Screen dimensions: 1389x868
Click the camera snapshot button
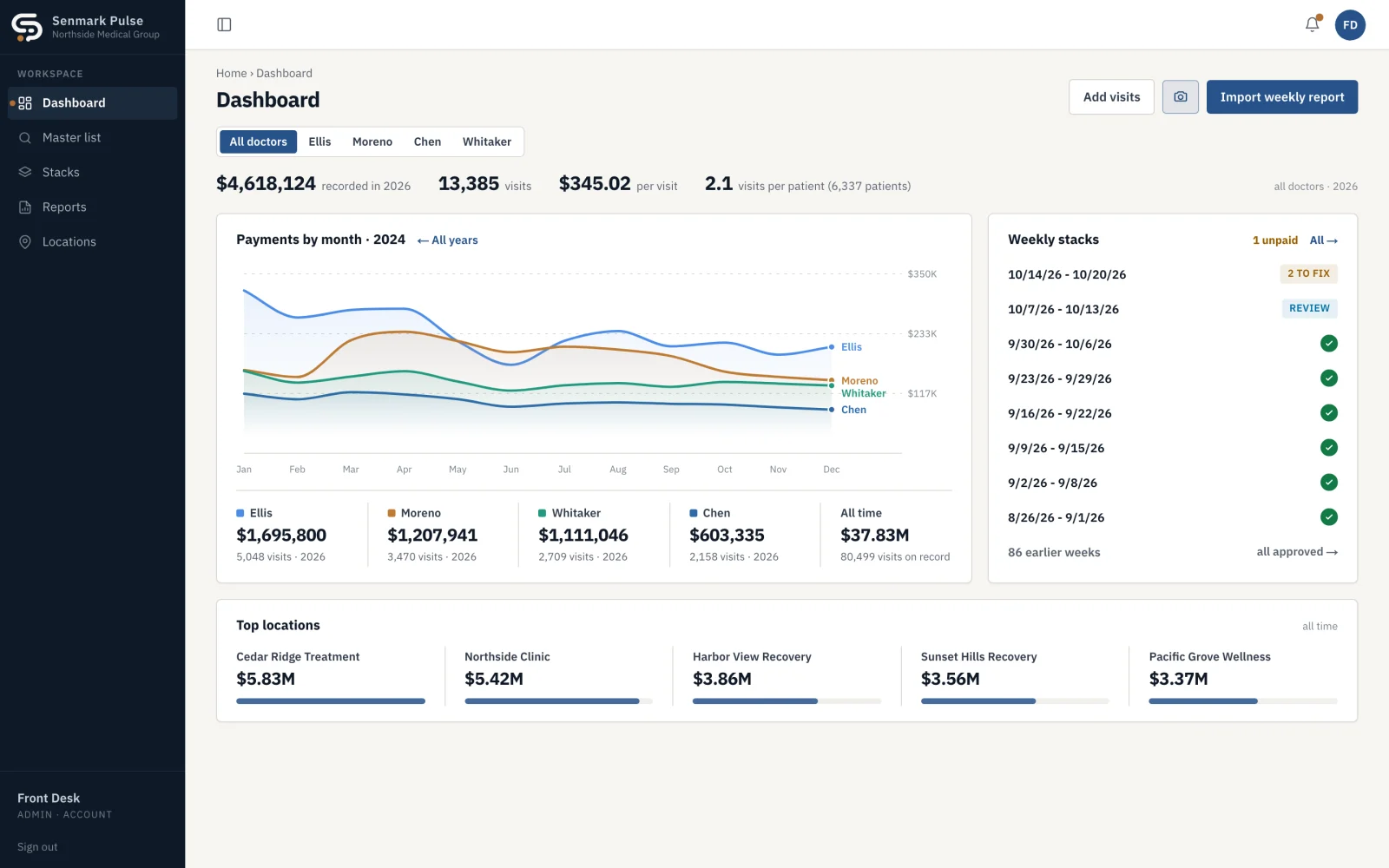point(1181,97)
